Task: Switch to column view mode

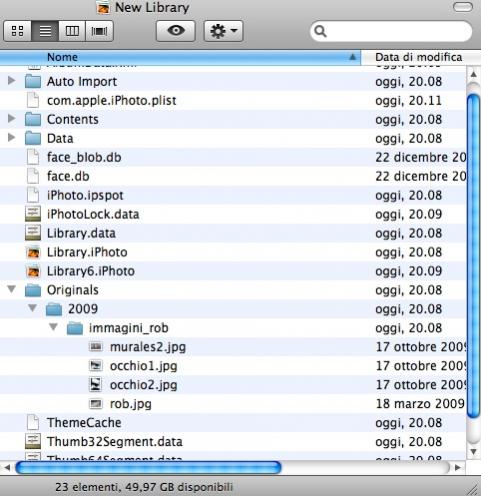Action: tap(72, 31)
